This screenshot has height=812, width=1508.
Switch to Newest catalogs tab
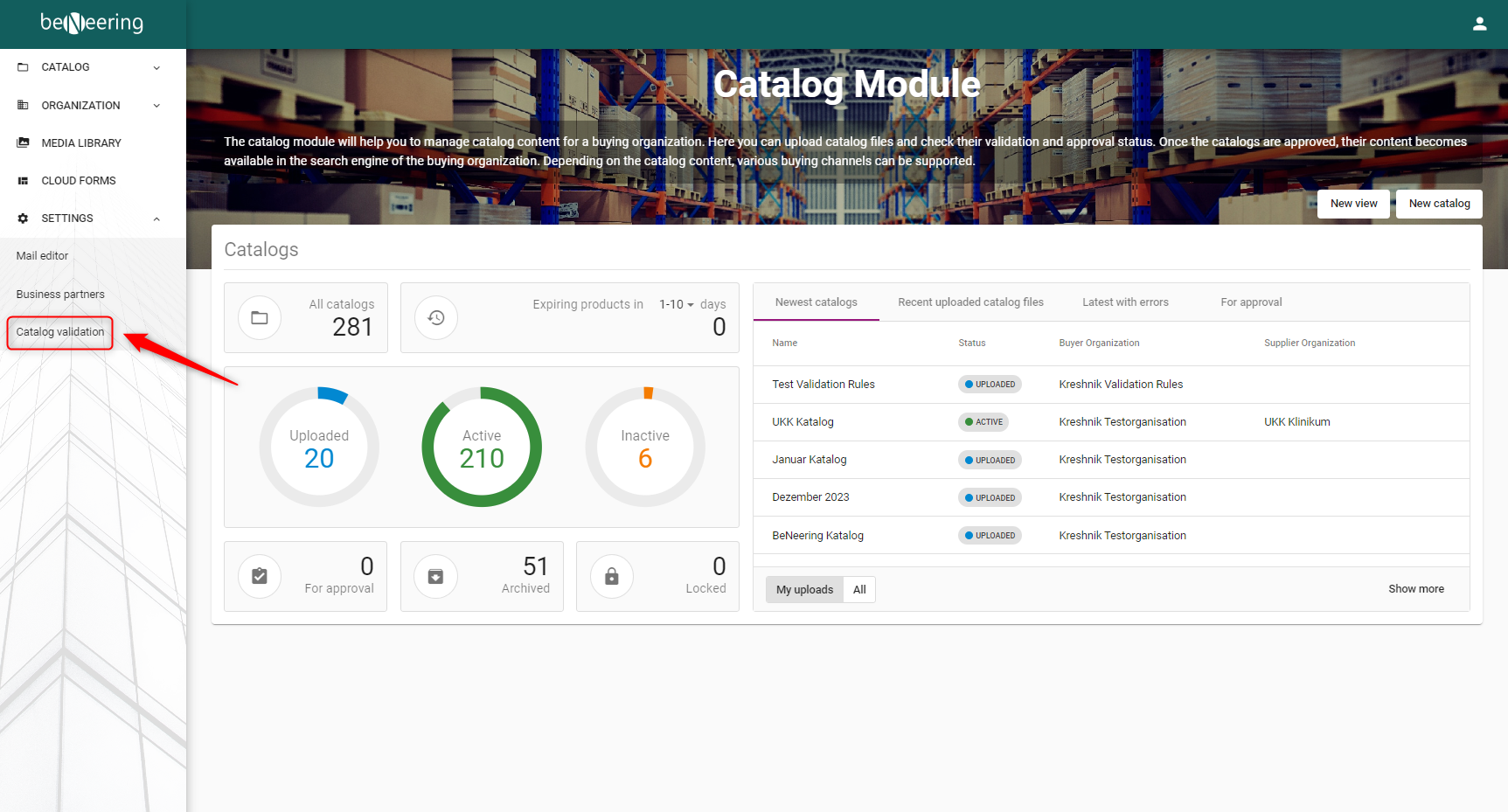tap(816, 302)
